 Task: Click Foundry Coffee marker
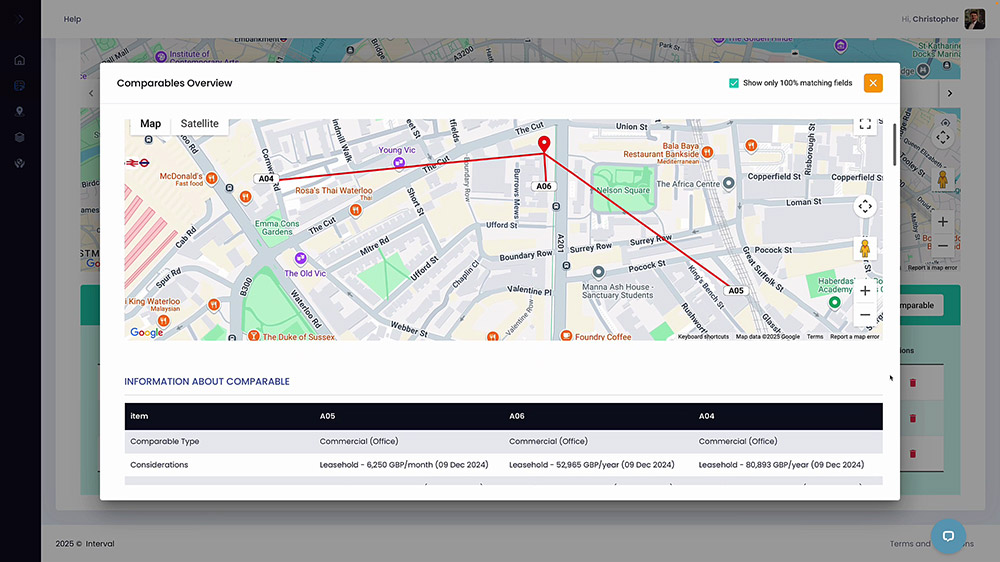click(566, 336)
